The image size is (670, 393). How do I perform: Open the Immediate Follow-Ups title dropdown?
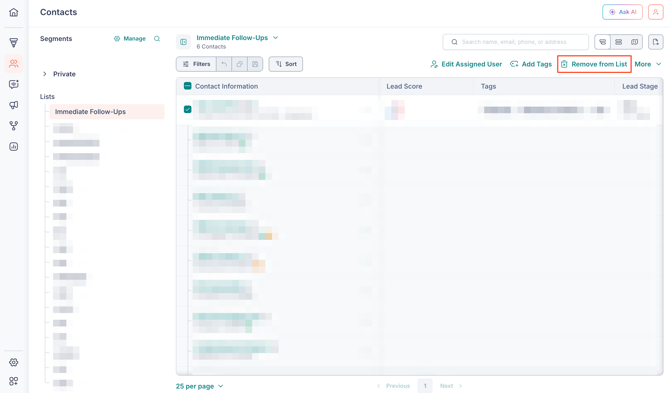point(237,38)
